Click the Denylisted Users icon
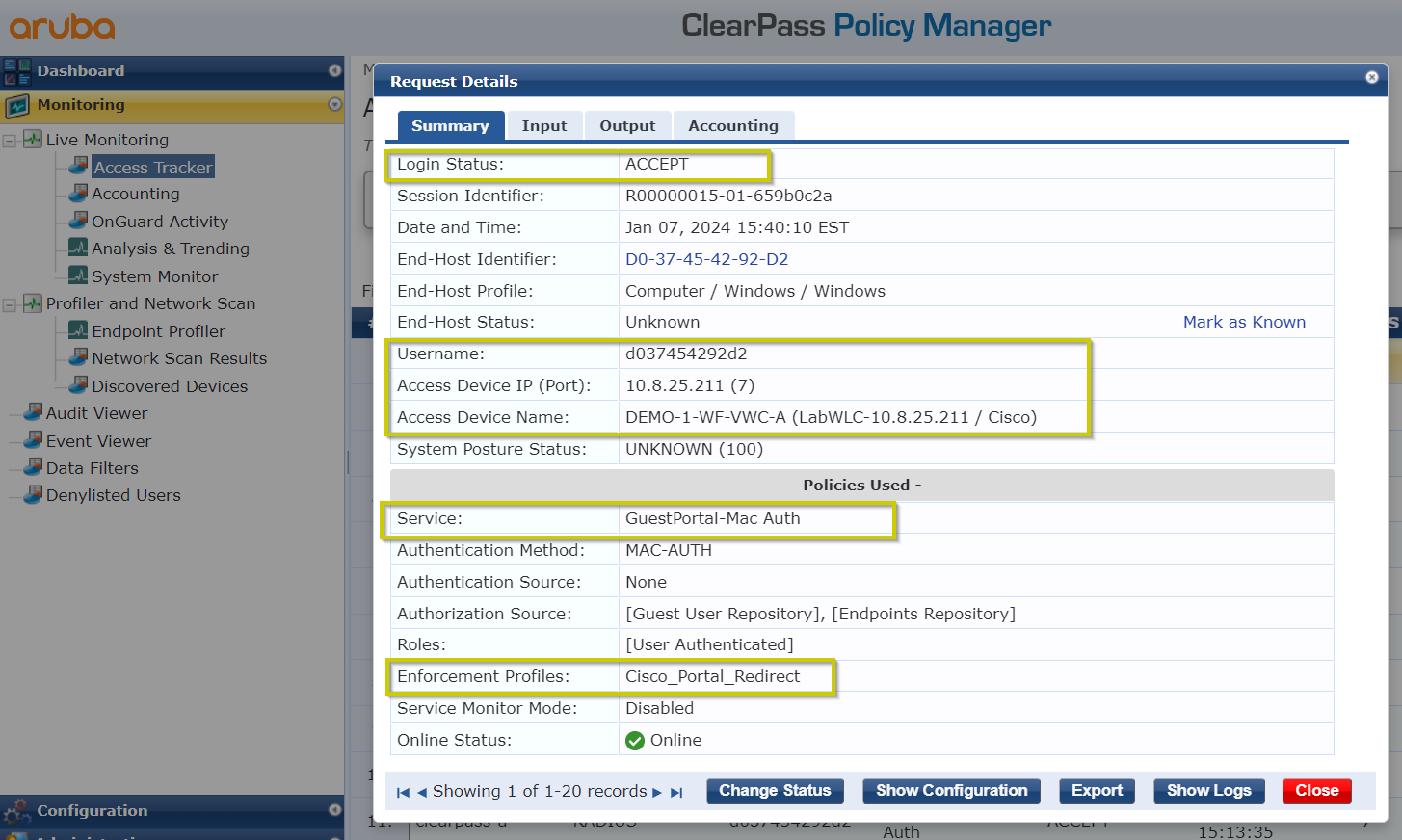The image size is (1402, 840). tap(33, 494)
